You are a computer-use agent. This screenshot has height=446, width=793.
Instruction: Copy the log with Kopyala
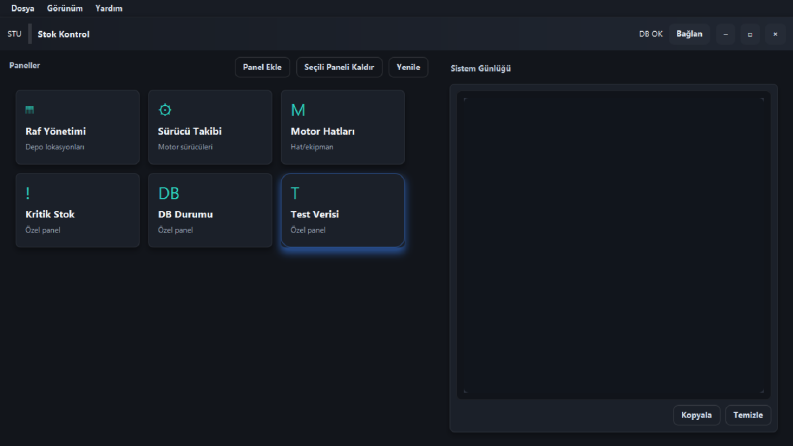tap(696, 415)
